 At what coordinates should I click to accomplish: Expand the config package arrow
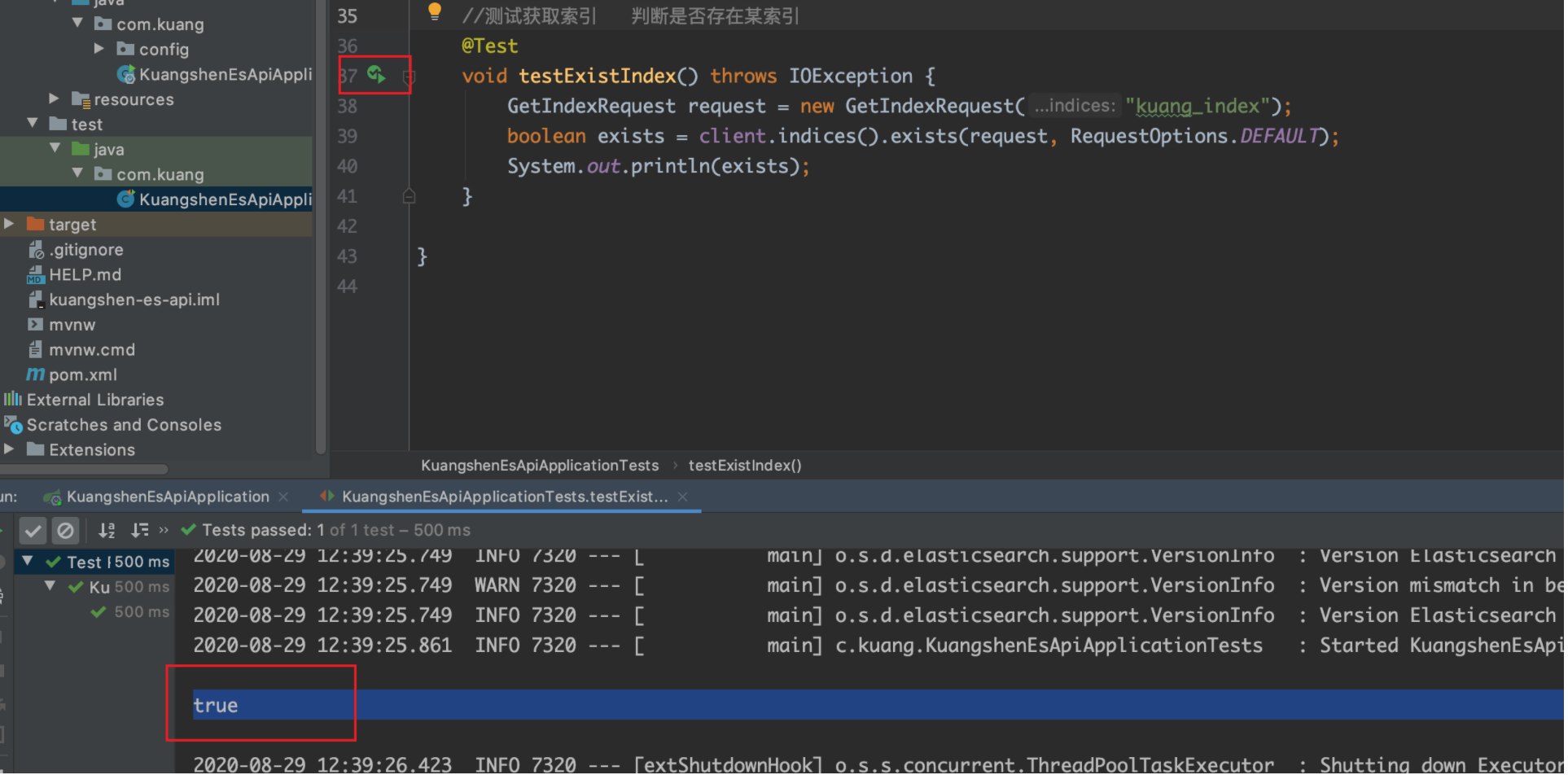[99, 48]
